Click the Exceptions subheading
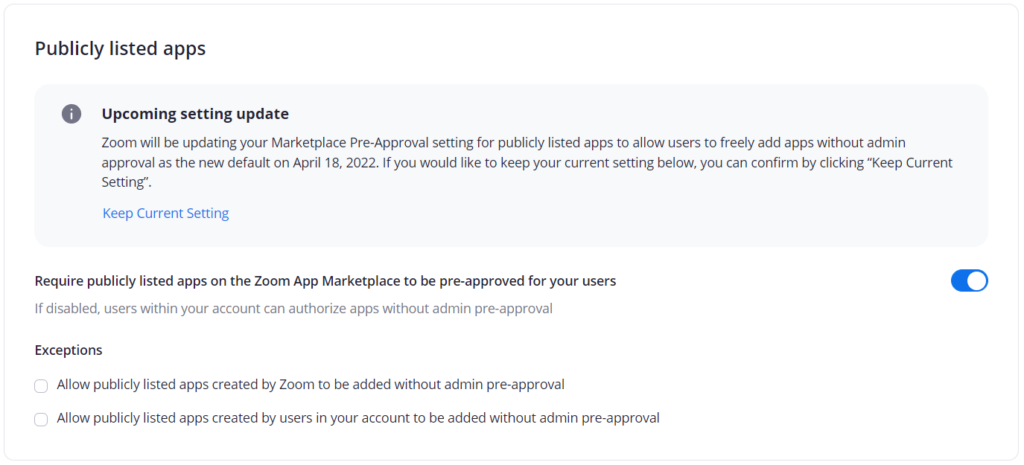This screenshot has width=1024, height=465. click(x=68, y=350)
